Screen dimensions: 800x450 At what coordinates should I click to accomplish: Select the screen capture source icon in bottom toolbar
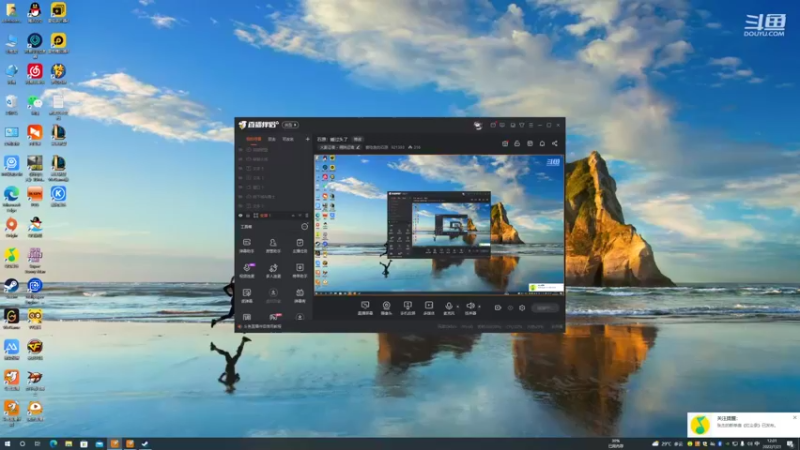pos(365,306)
